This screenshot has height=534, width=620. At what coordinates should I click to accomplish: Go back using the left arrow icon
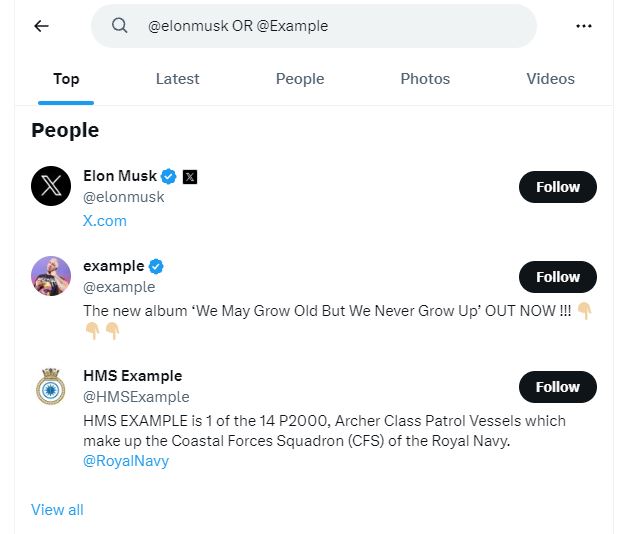coord(41,26)
